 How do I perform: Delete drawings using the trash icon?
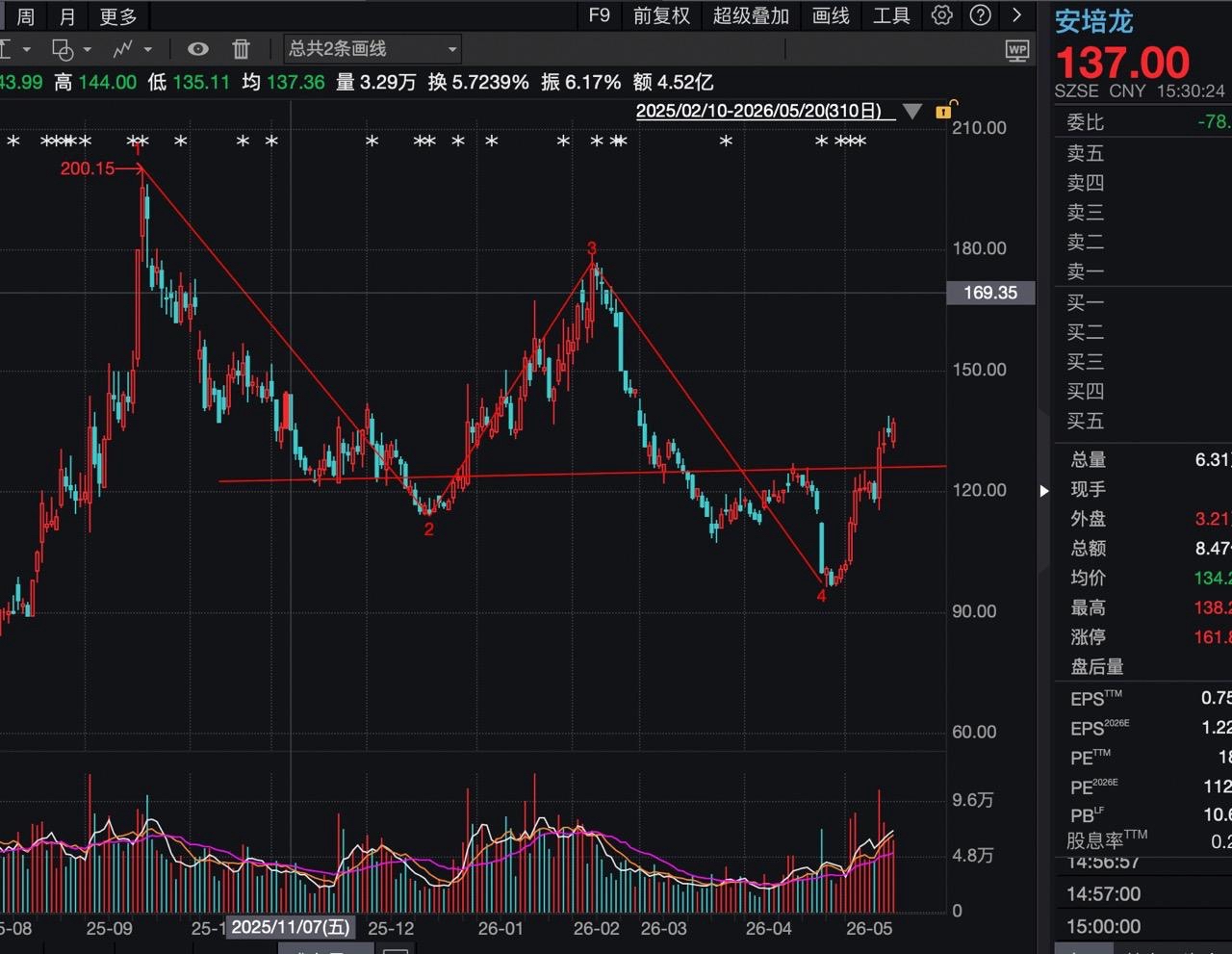[241, 49]
